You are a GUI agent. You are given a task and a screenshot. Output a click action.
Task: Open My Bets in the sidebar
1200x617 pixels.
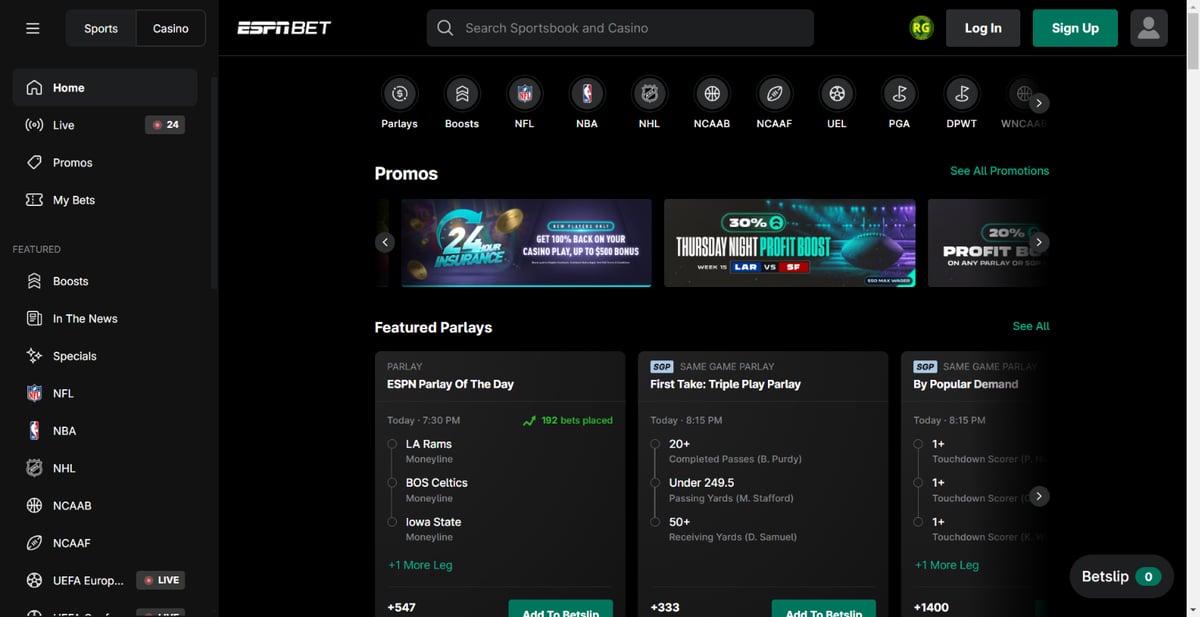[x=105, y=200]
